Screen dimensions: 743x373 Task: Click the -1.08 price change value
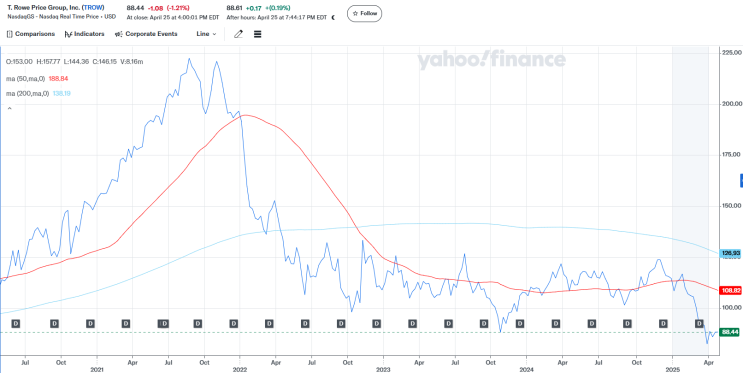coord(156,8)
